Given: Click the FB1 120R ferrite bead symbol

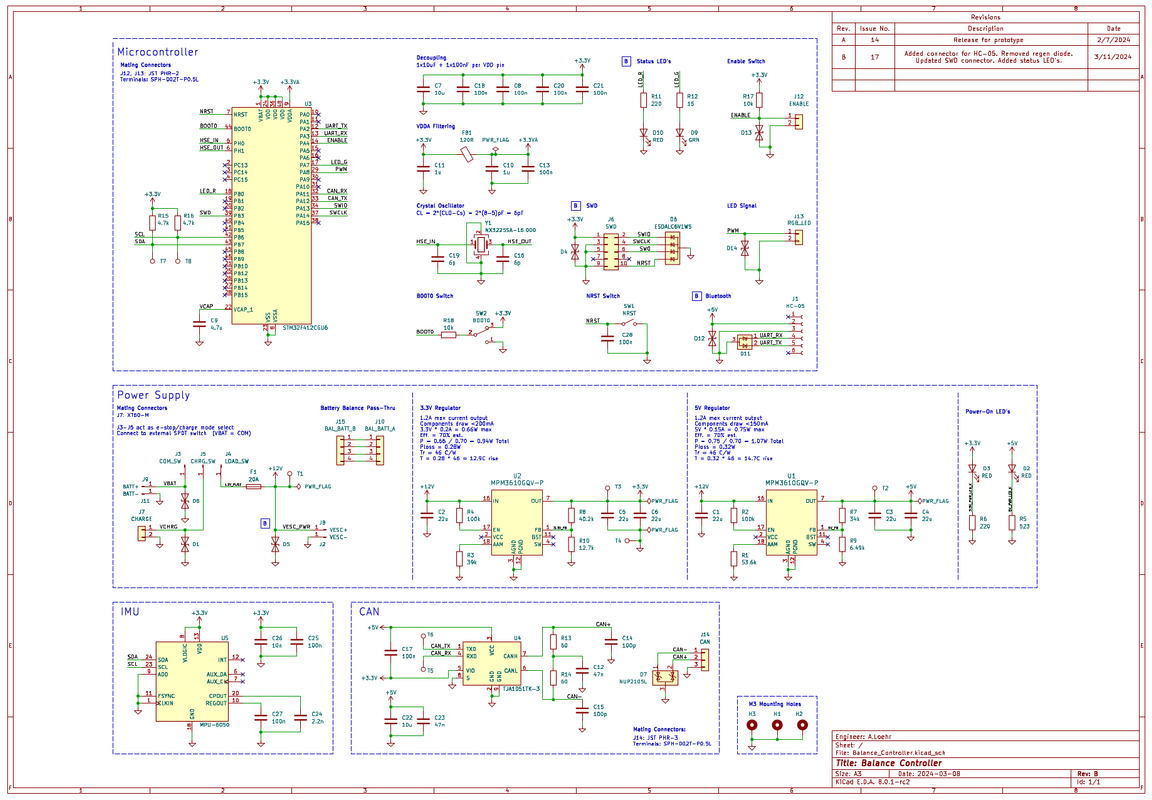Looking at the screenshot, I should pos(467,154).
